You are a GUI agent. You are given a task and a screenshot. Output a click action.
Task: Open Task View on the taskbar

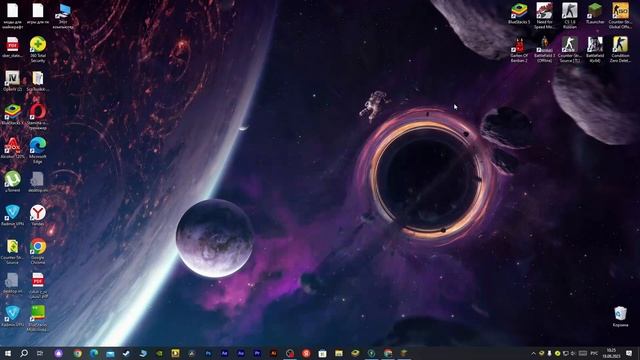click(x=40, y=353)
